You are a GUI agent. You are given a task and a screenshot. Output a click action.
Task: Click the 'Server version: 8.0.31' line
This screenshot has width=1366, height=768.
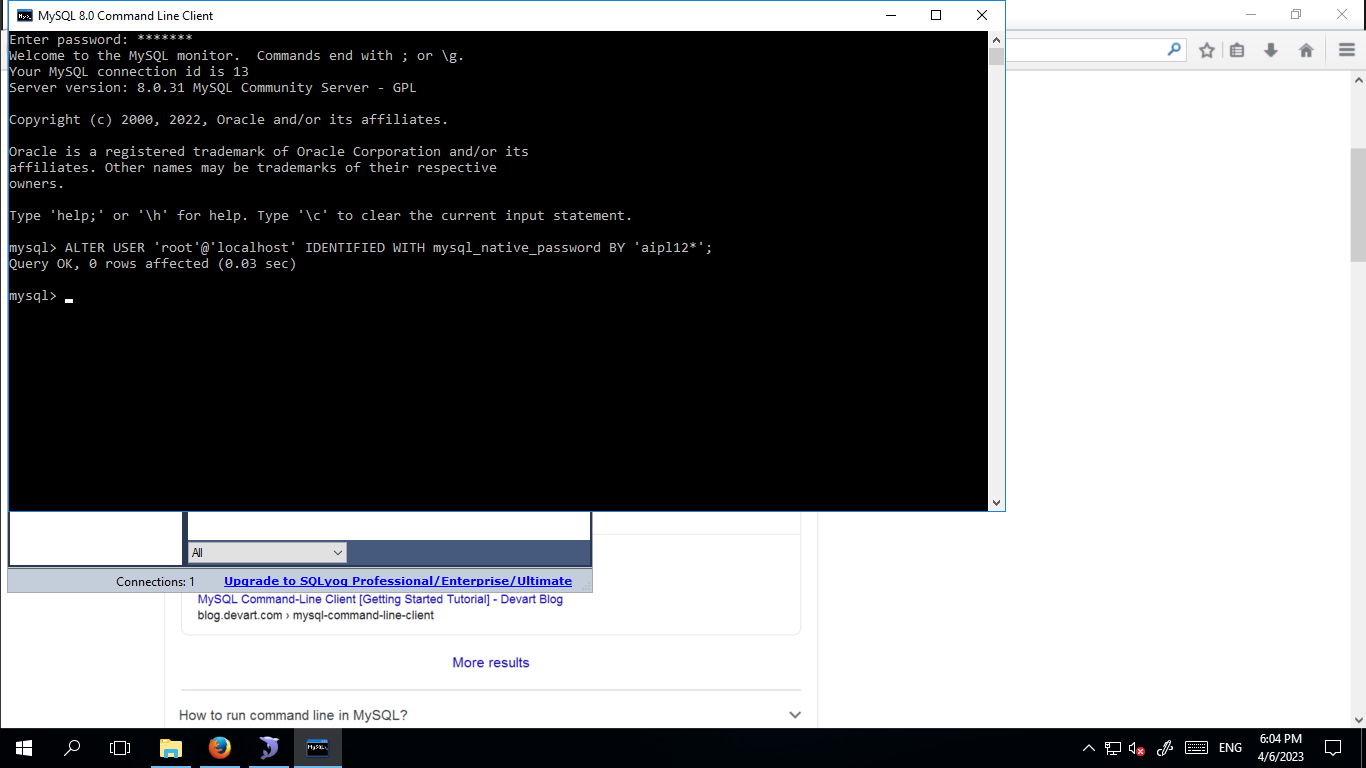point(213,88)
